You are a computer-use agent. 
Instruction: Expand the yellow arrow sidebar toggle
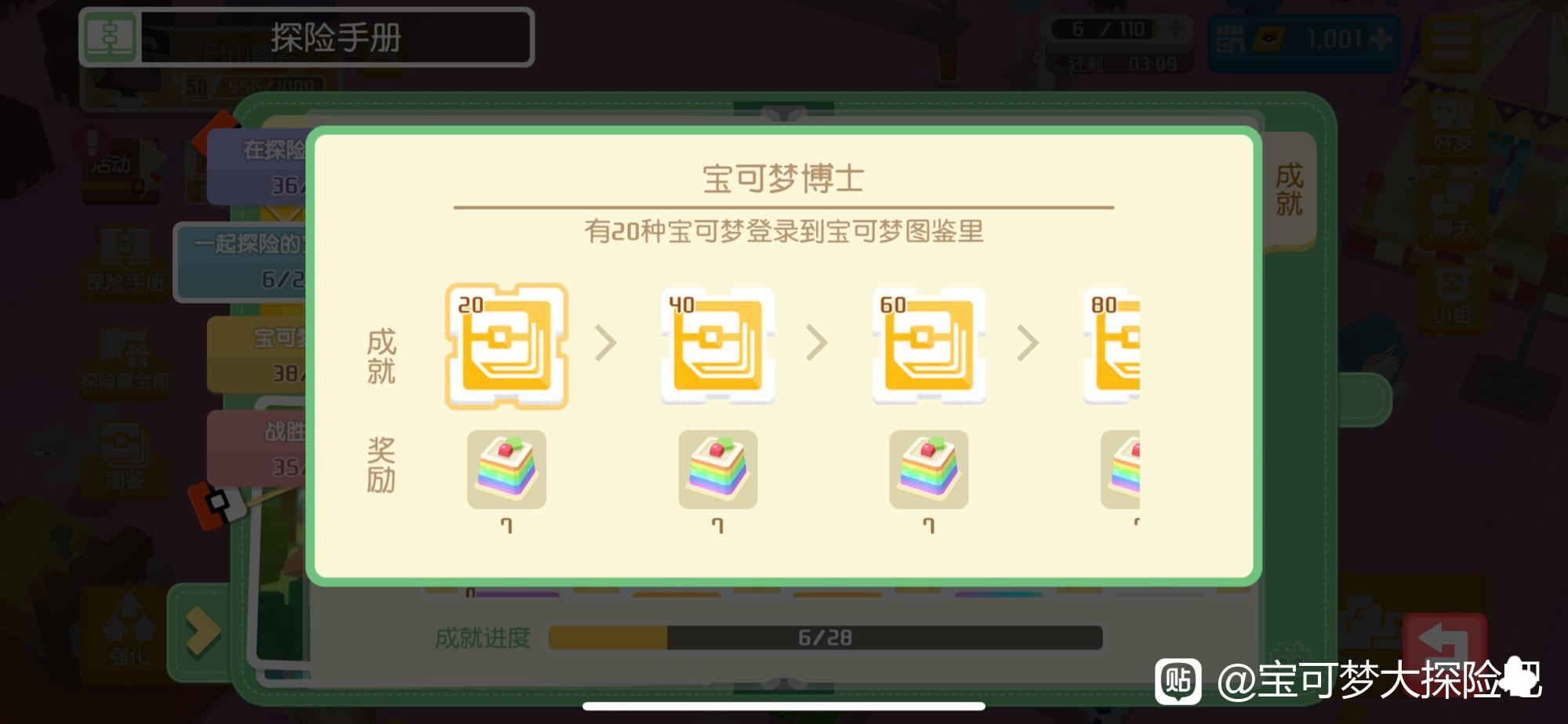pyautogui.click(x=201, y=632)
